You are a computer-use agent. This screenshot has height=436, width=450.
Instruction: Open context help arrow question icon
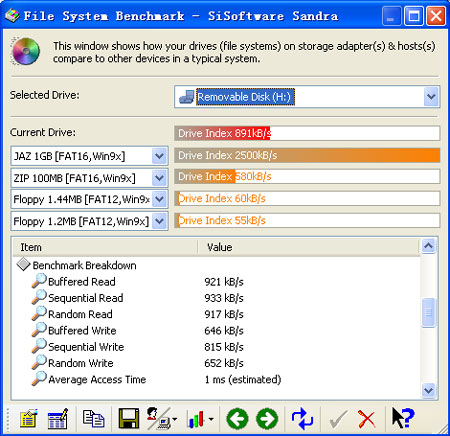pos(403,418)
